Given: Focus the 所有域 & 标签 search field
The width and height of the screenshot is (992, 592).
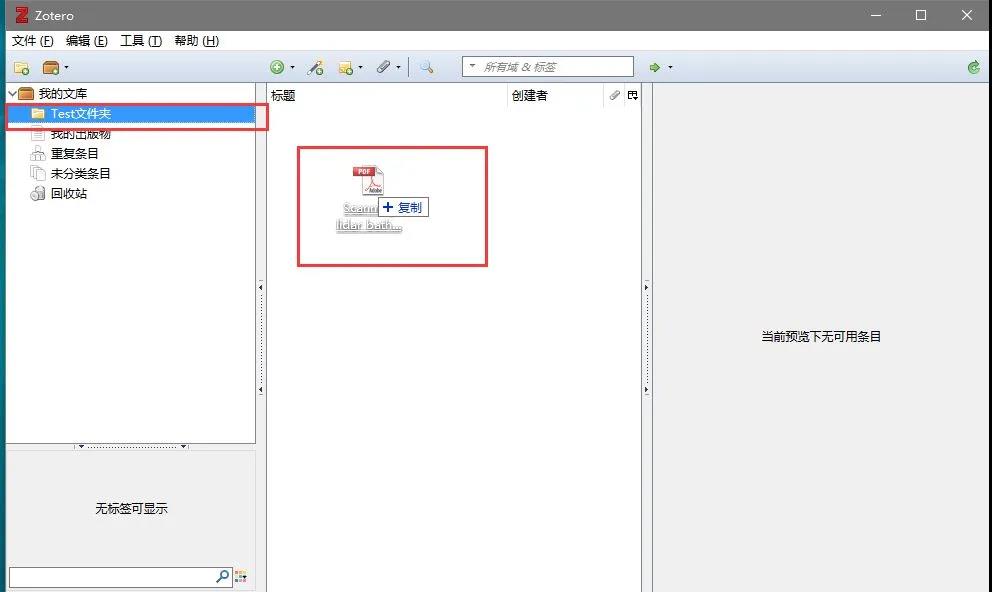Looking at the screenshot, I should tap(548, 66).
